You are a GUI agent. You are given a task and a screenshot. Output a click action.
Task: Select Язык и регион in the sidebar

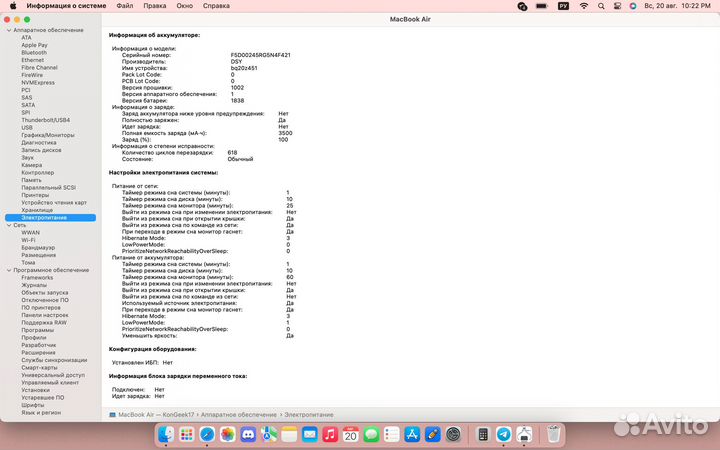(41, 413)
